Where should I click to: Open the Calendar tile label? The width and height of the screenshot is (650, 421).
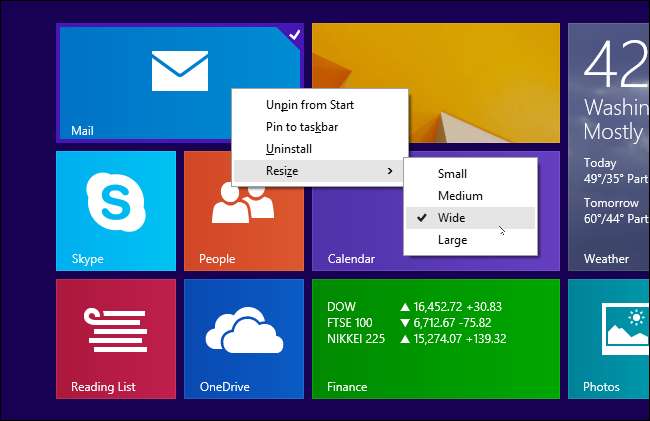pyautogui.click(x=351, y=259)
